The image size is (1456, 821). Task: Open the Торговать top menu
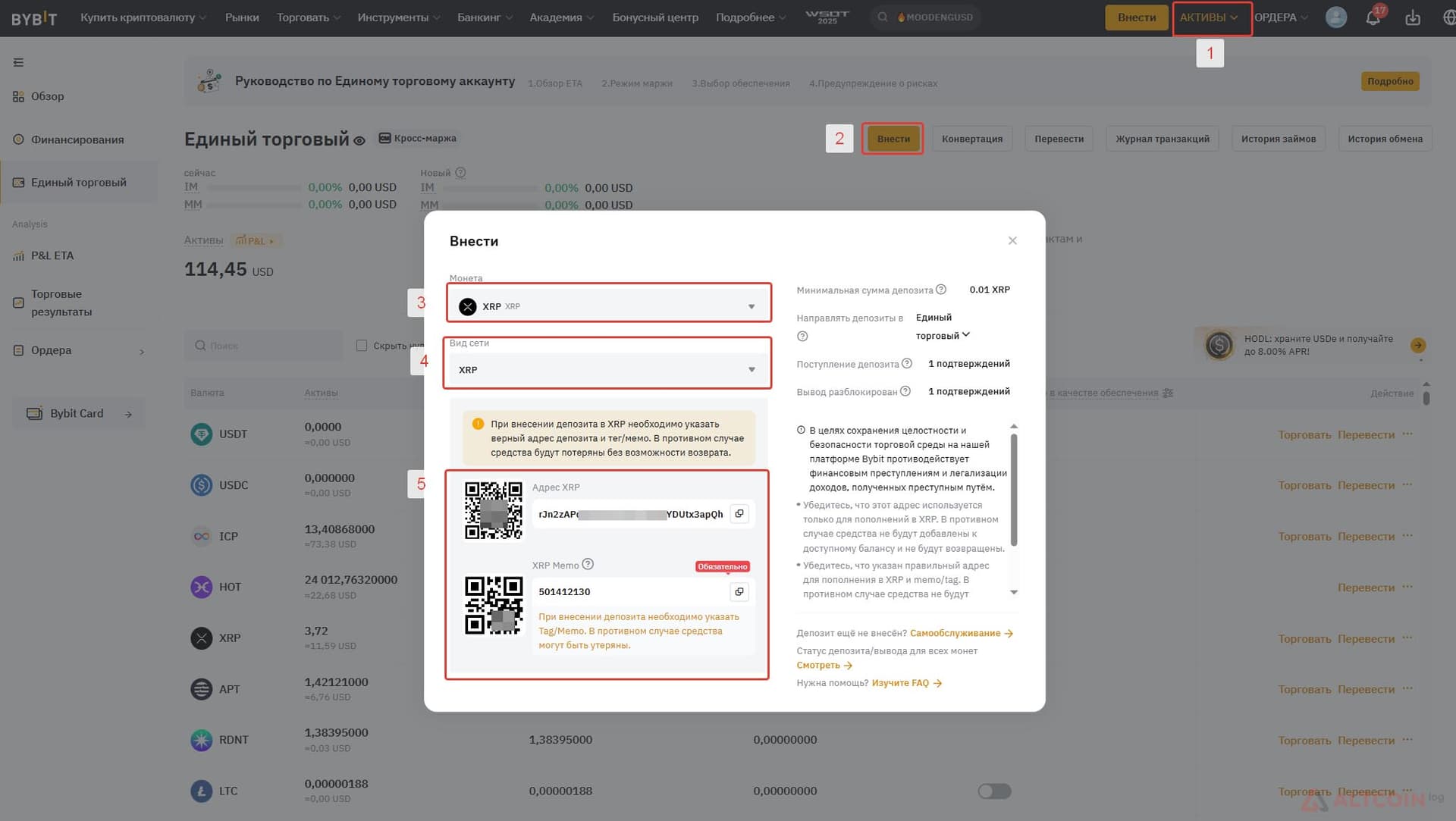tap(308, 17)
